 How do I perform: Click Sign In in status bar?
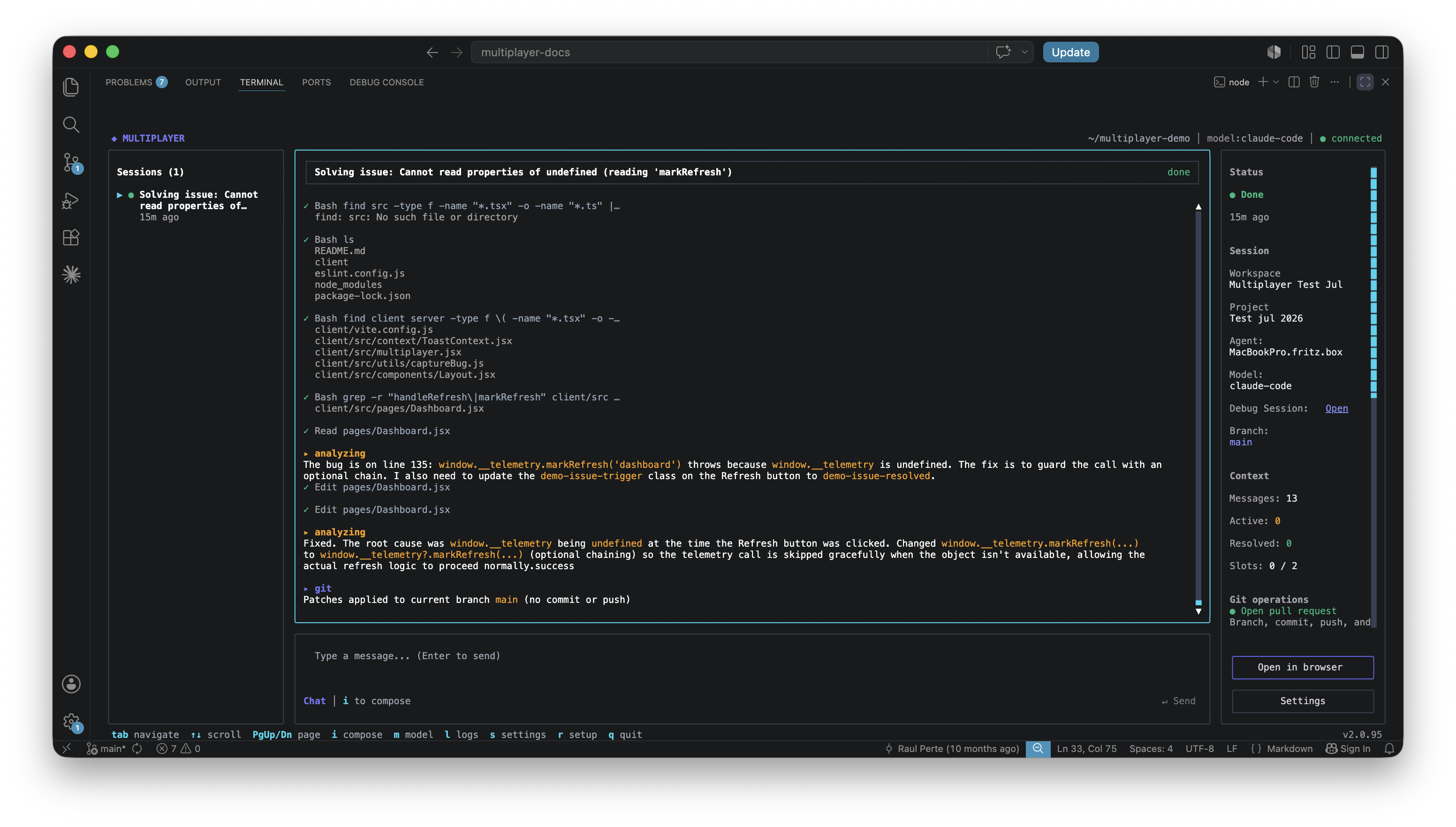(x=1348, y=749)
